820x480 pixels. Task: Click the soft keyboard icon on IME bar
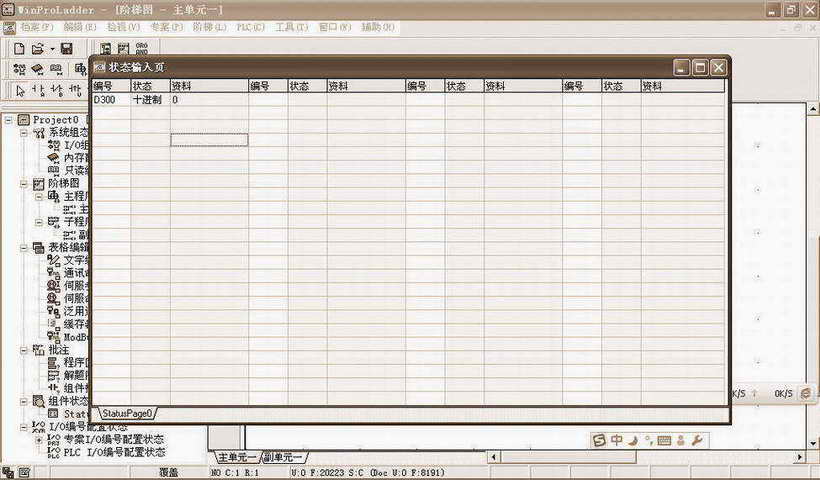[x=663, y=439]
